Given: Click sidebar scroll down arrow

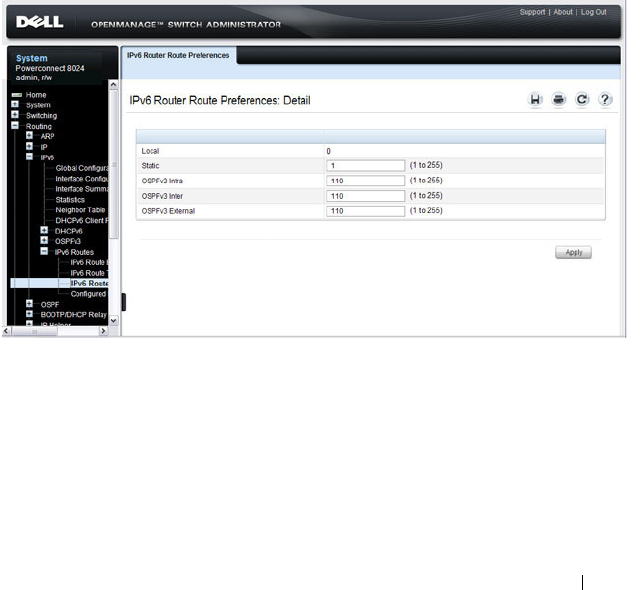Looking at the screenshot, I should (x=114, y=321).
